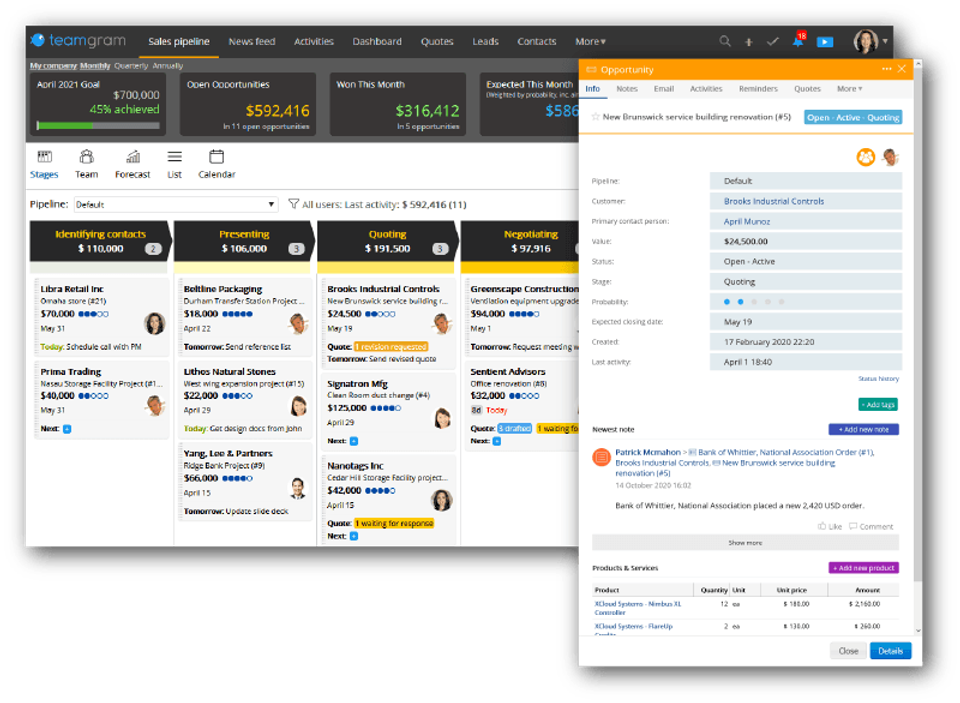Open the three-dots menu in Opportunity header
Image resolution: width=960 pixels, height=703 pixels.
click(886, 69)
